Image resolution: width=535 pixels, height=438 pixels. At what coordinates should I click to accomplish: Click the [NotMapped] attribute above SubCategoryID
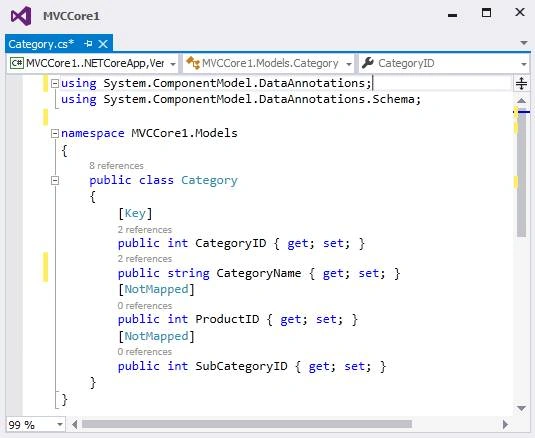point(156,336)
